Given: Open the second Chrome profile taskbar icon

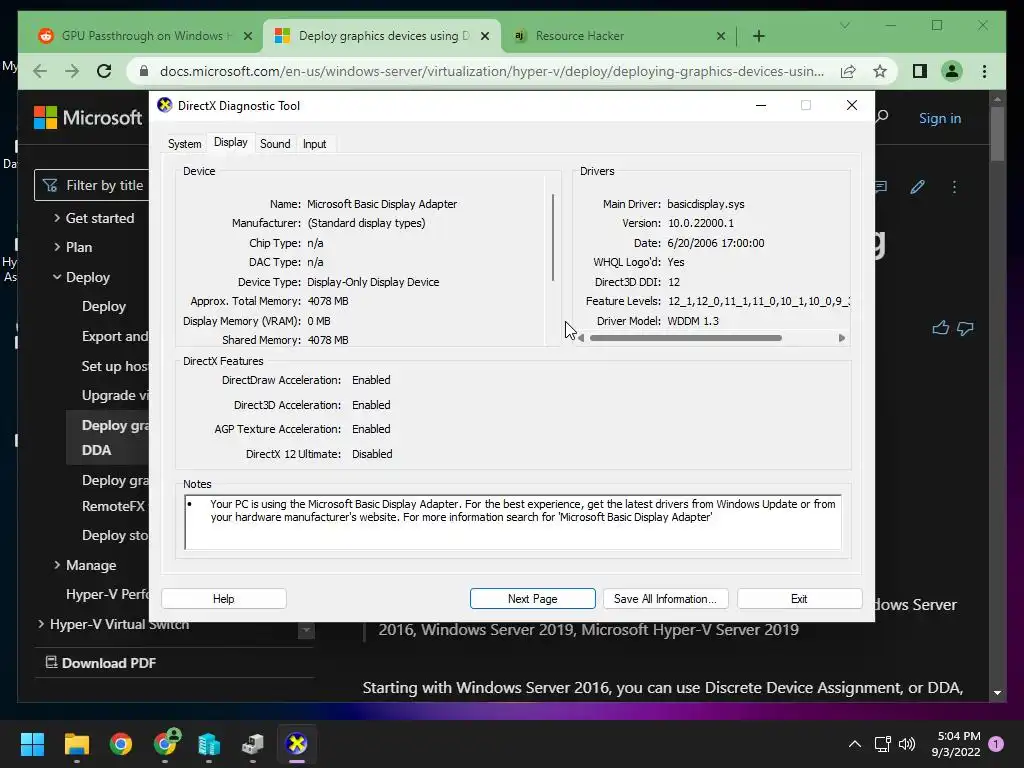Looking at the screenshot, I should pos(166,743).
